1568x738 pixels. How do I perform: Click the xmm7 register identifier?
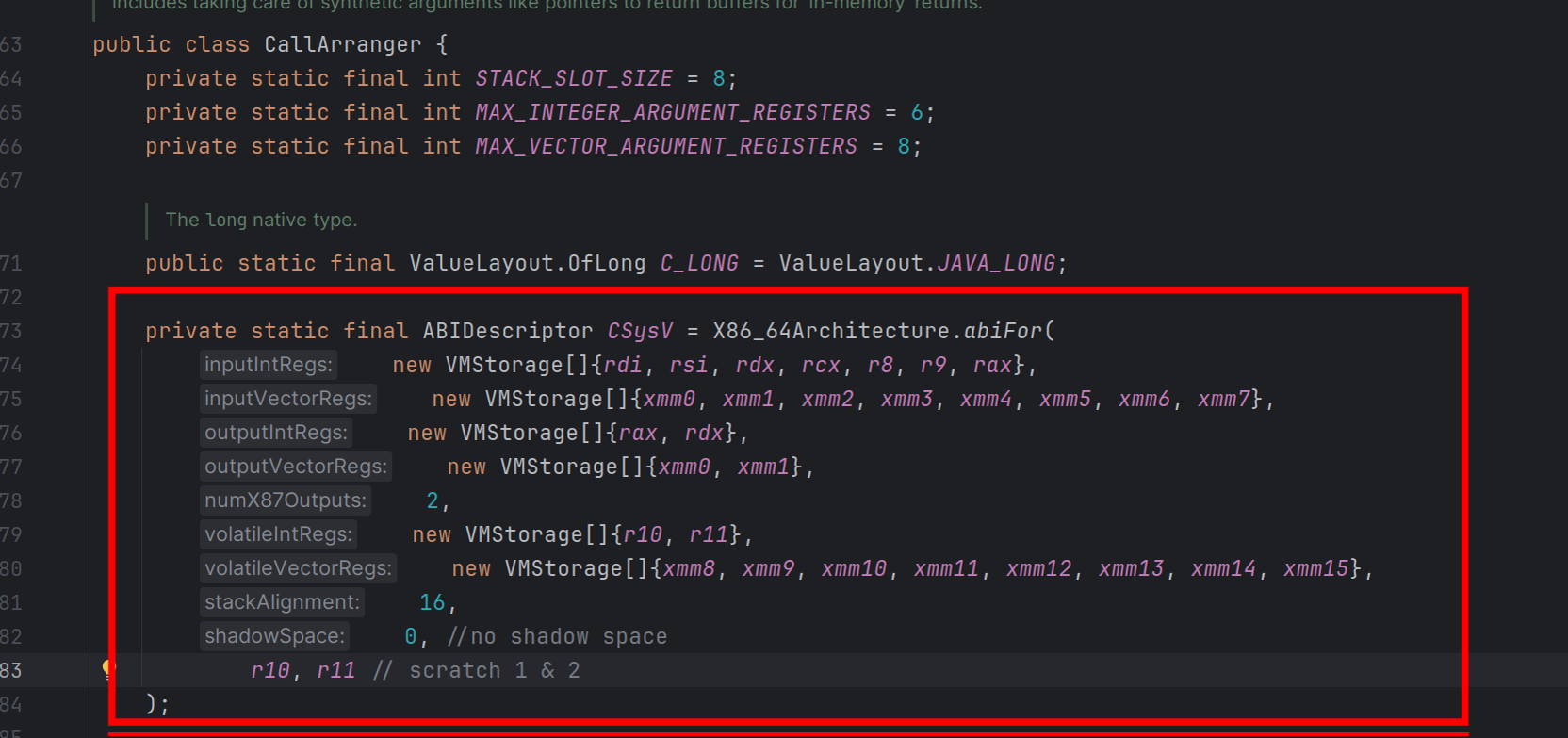1223,399
